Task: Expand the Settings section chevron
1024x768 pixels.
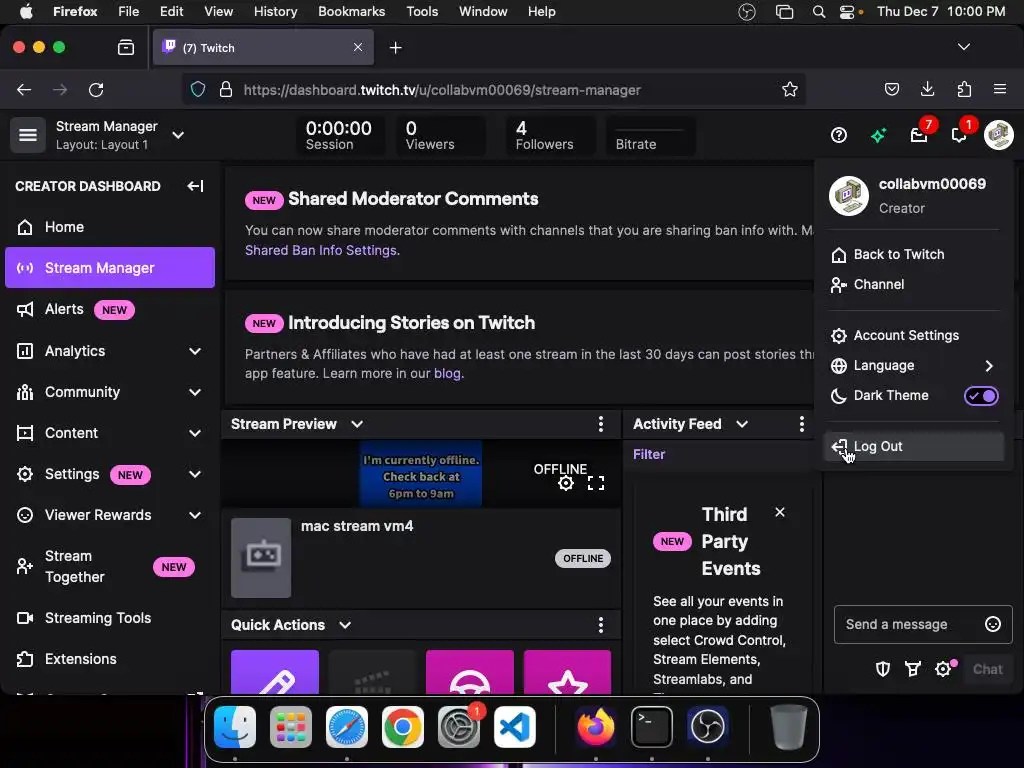Action: click(195, 474)
